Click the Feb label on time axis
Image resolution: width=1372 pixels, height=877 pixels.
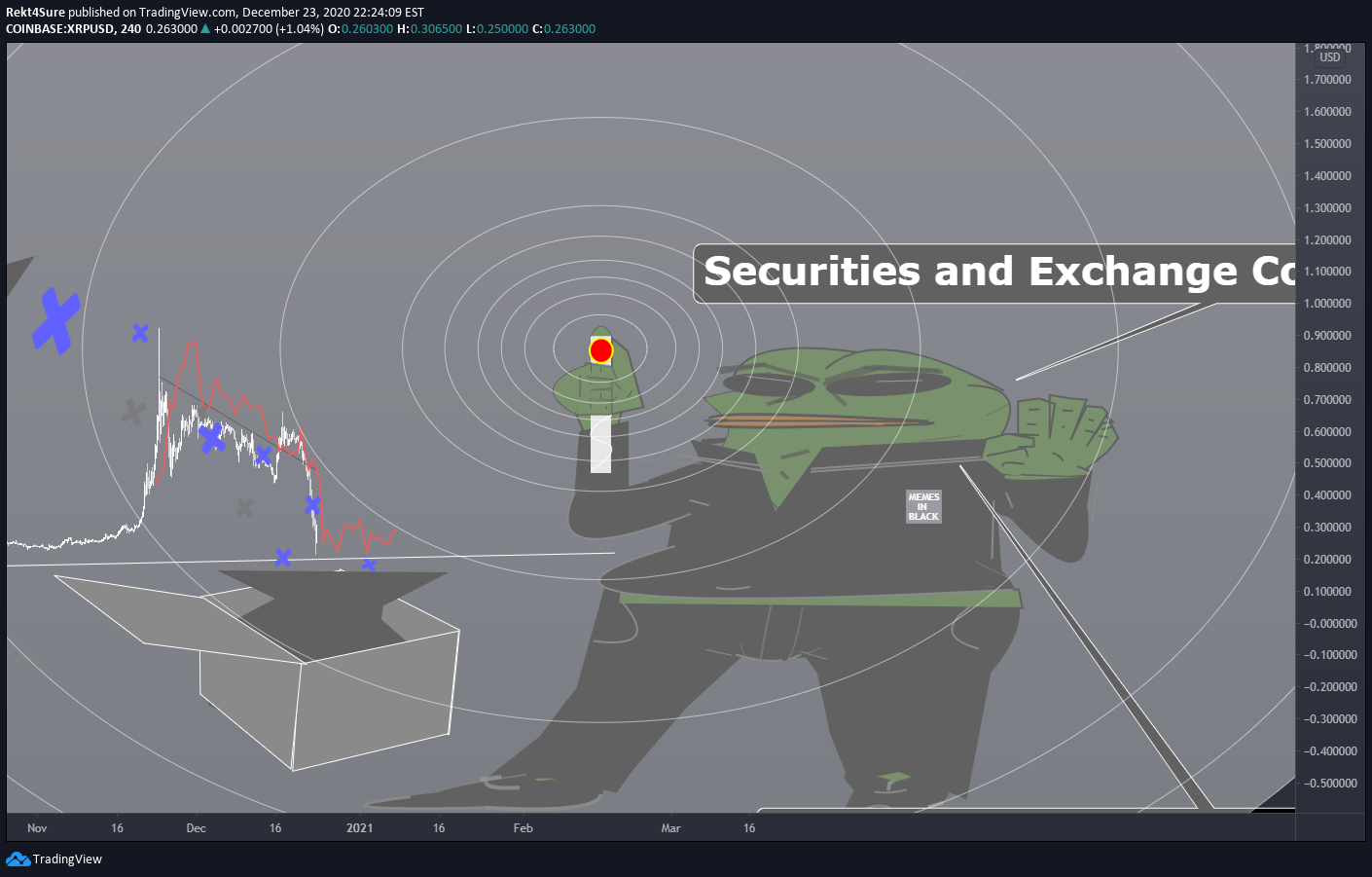(x=524, y=828)
